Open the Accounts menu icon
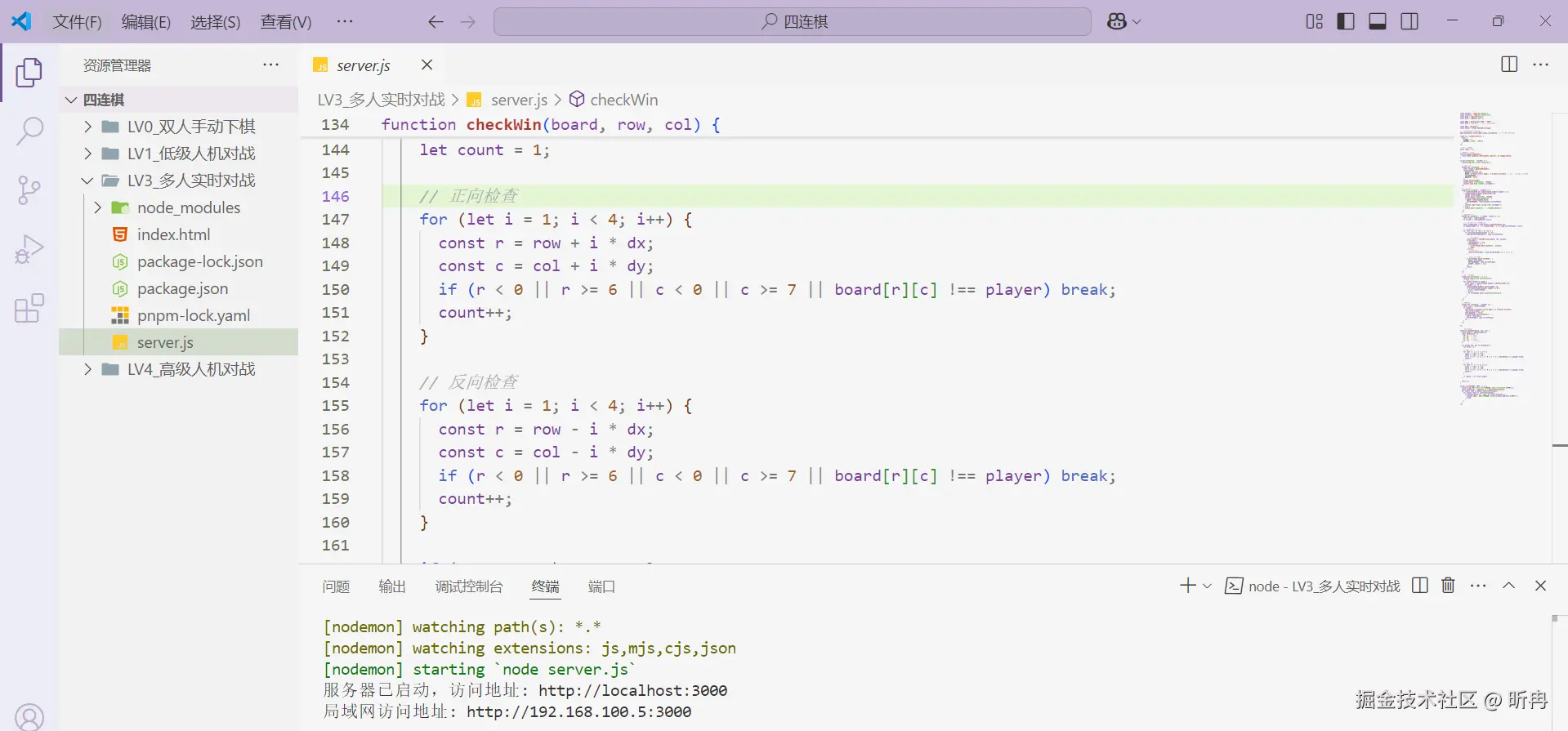Image resolution: width=1568 pixels, height=731 pixels. 29,717
